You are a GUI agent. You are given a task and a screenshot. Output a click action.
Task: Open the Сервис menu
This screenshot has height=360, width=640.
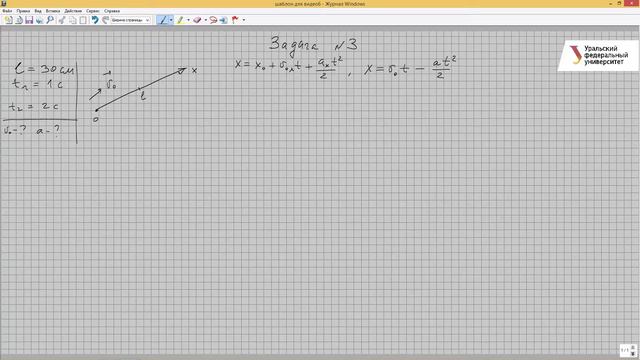tap(93, 11)
